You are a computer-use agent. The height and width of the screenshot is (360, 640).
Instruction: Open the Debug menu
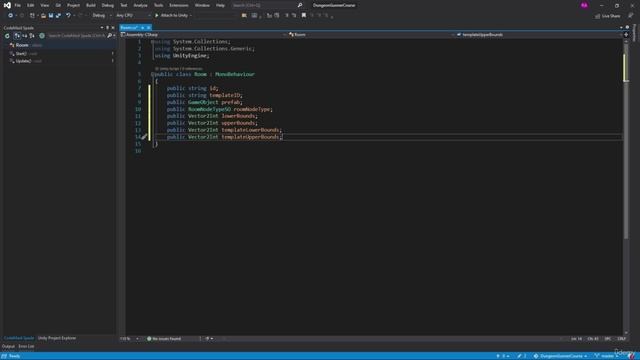click(x=108, y=5)
